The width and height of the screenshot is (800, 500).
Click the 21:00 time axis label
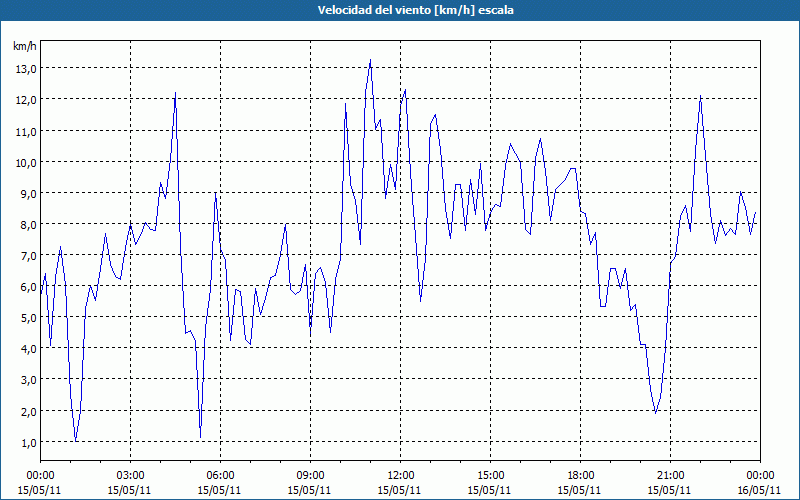[670, 476]
